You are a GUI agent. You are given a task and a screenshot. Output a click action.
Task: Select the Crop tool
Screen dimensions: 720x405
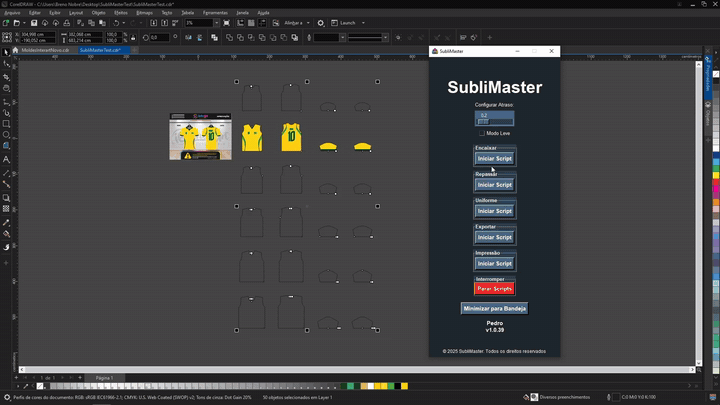click(6, 77)
